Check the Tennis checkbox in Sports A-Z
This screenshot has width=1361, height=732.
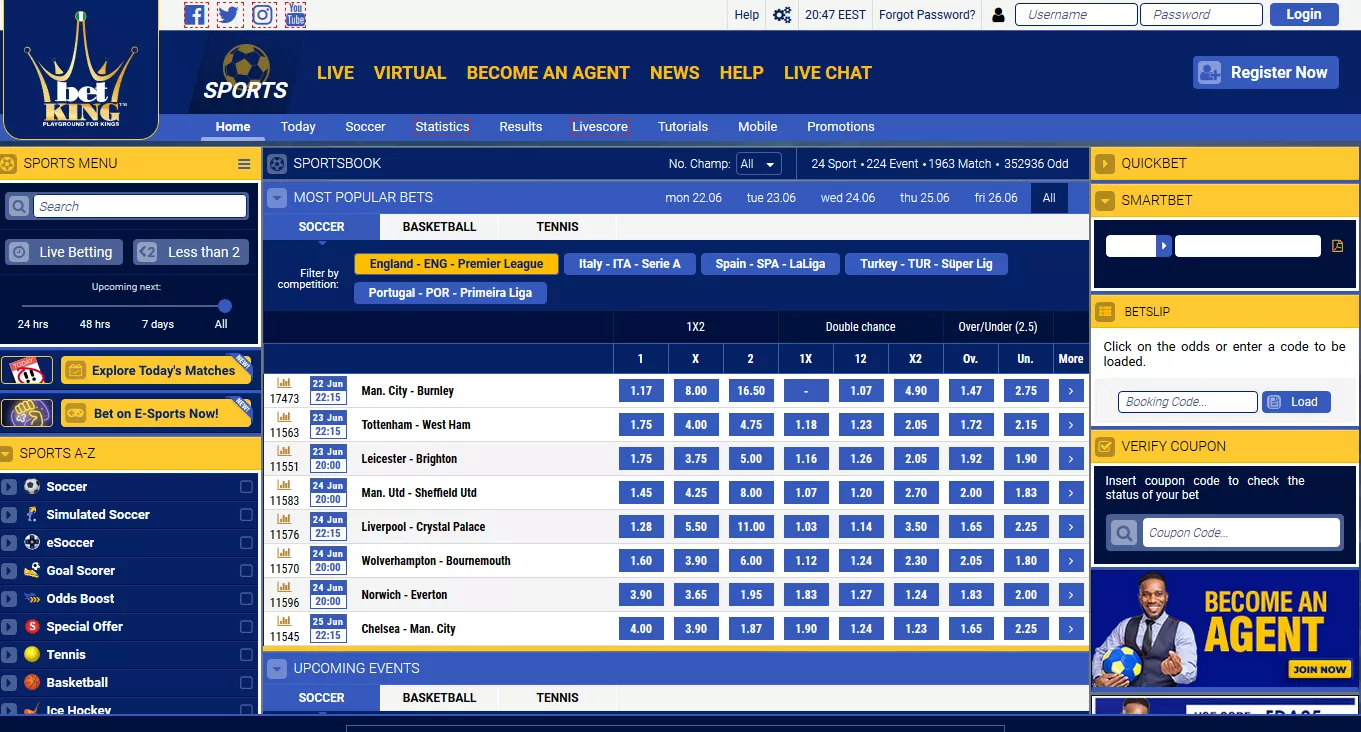coord(243,654)
